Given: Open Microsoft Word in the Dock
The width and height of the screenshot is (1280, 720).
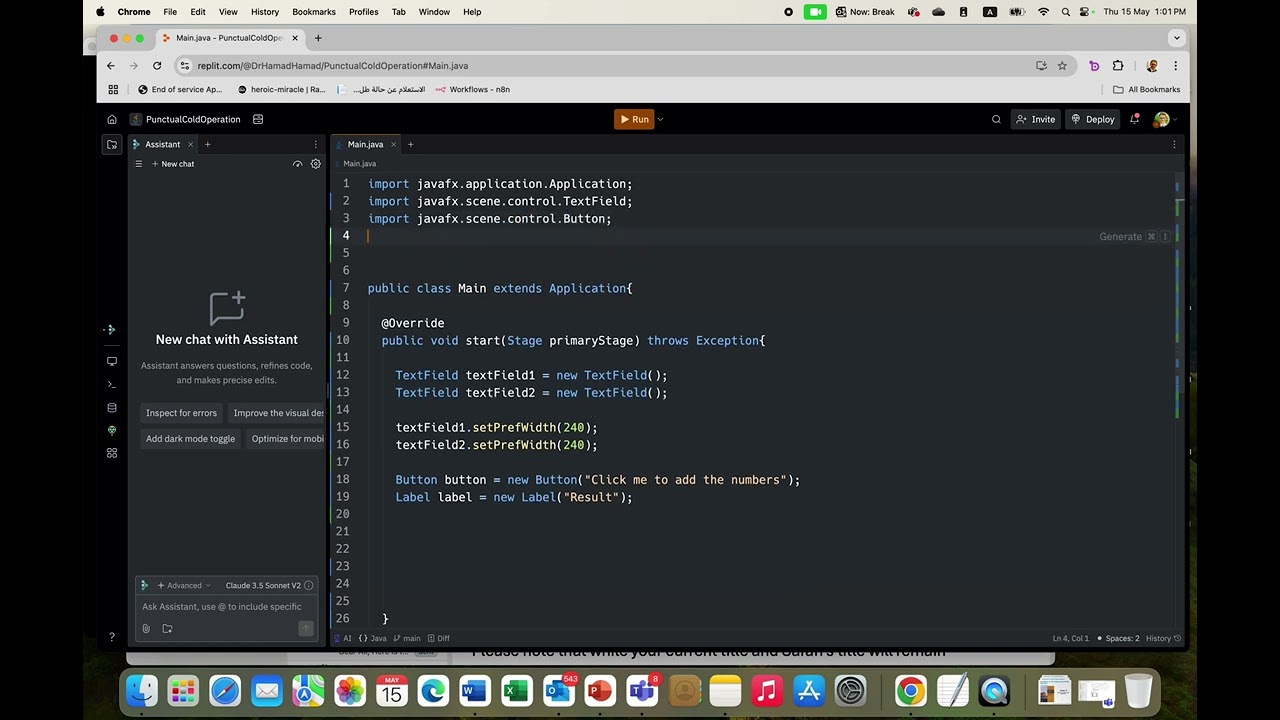Looking at the screenshot, I should [x=474, y=691].
